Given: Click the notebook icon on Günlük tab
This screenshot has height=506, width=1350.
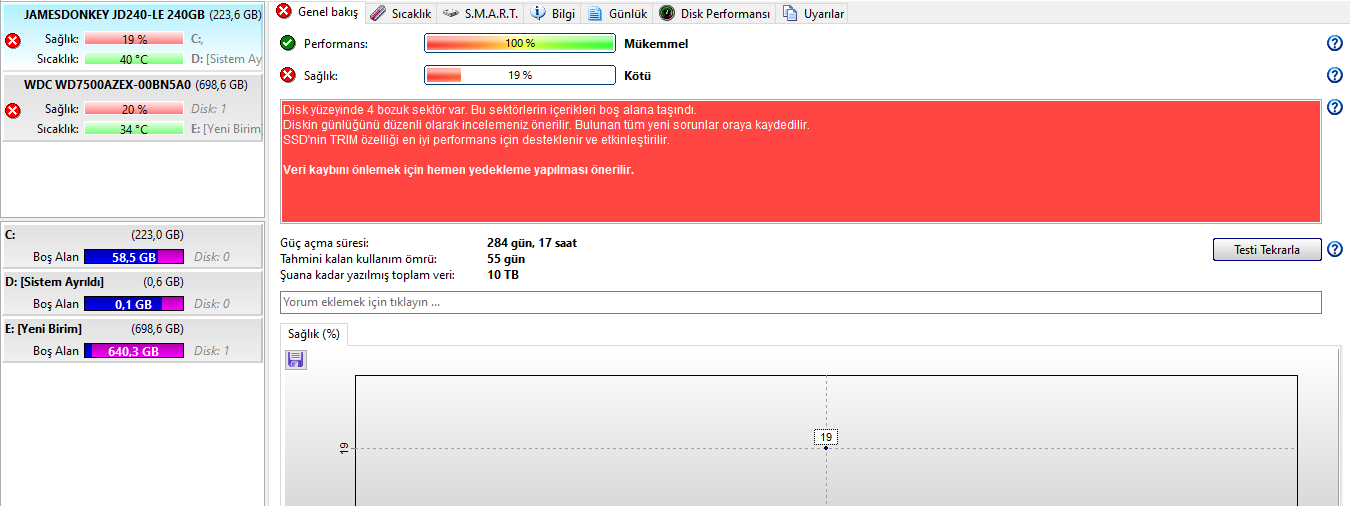Looking at the screenshot, I should tap(595, 13).
